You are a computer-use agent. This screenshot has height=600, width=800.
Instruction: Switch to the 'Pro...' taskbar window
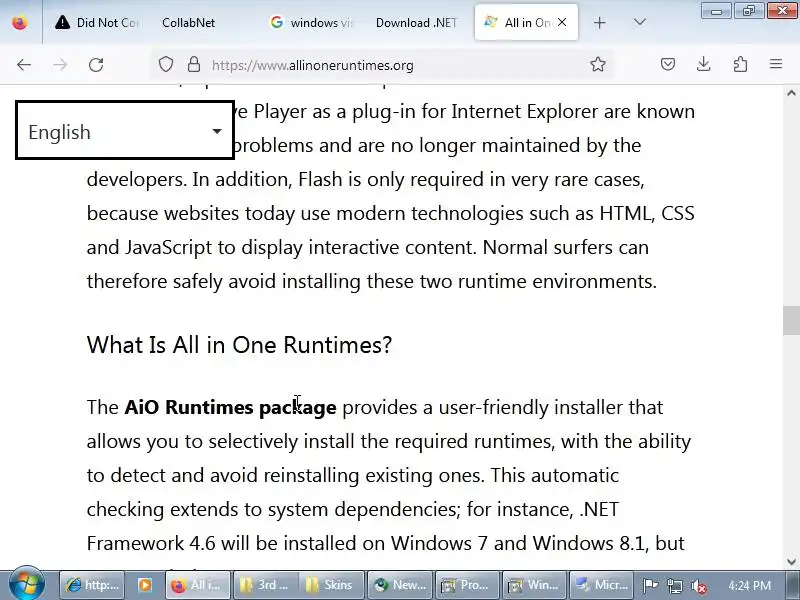coord(467,585)
